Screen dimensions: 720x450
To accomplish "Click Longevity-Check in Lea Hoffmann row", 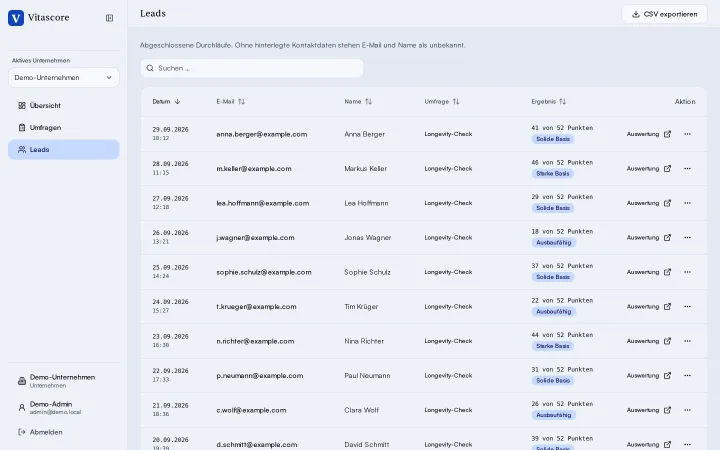I will point(448,203).
